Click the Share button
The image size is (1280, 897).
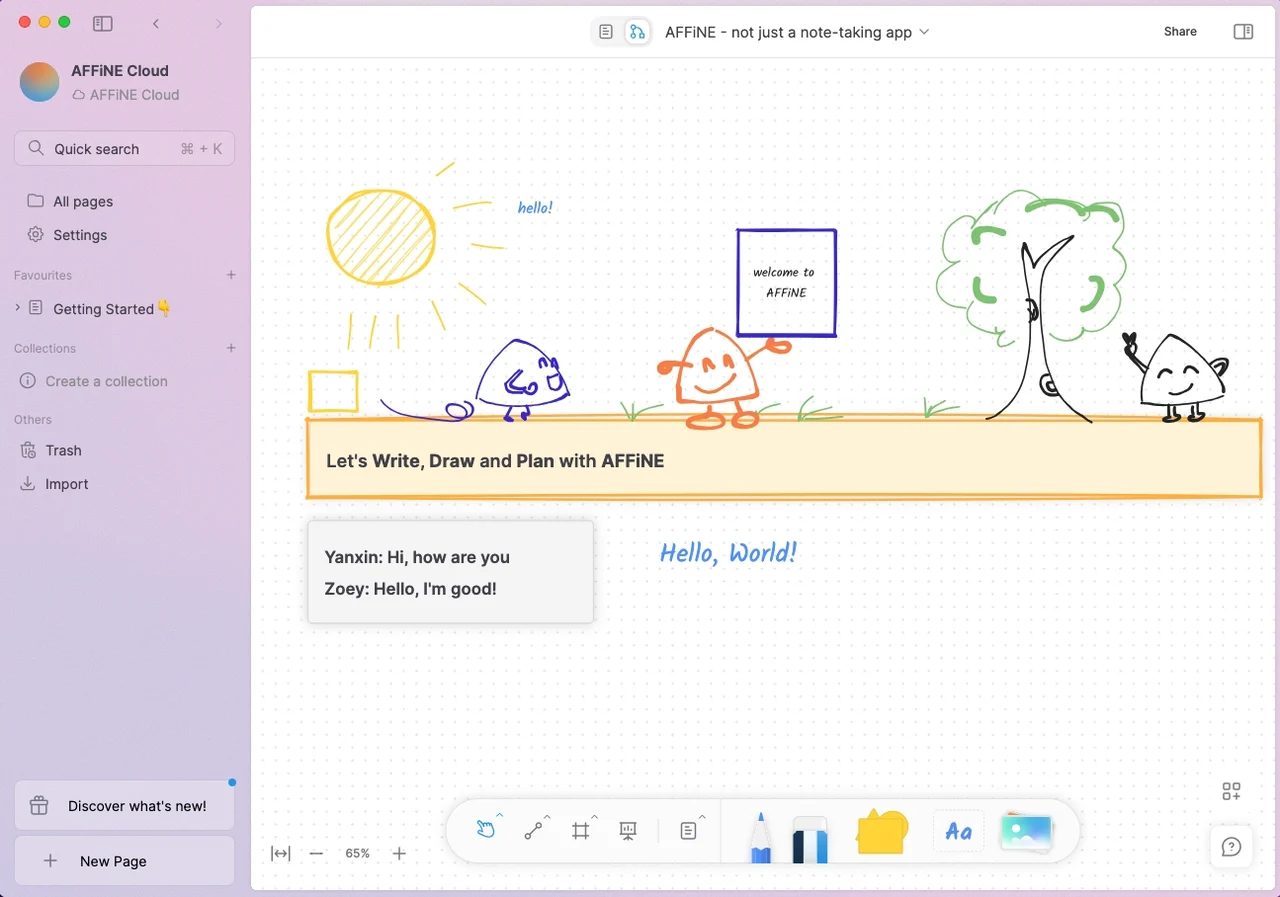click(1180, 32)
